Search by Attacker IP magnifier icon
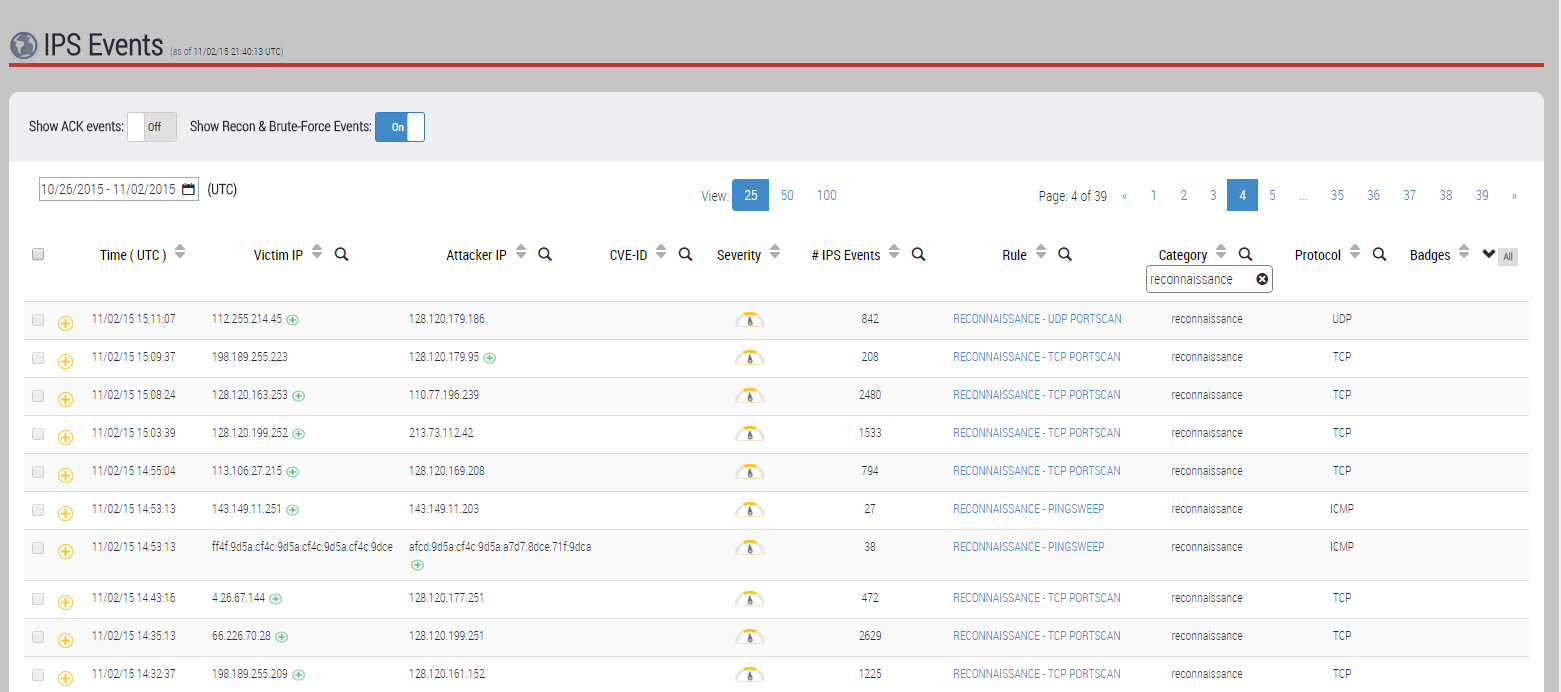Image resolution: width=1561 pixels, height=692 pixels. 545,254
